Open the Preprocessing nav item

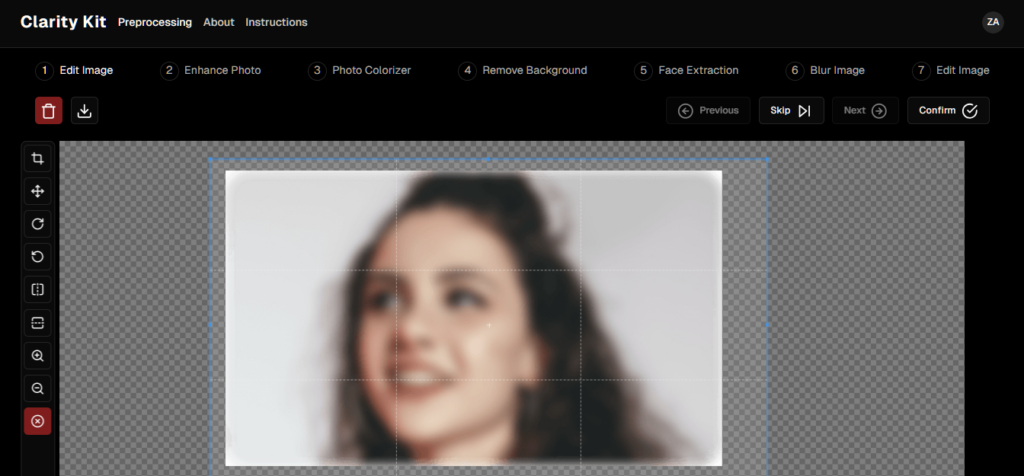coord(155,22)
